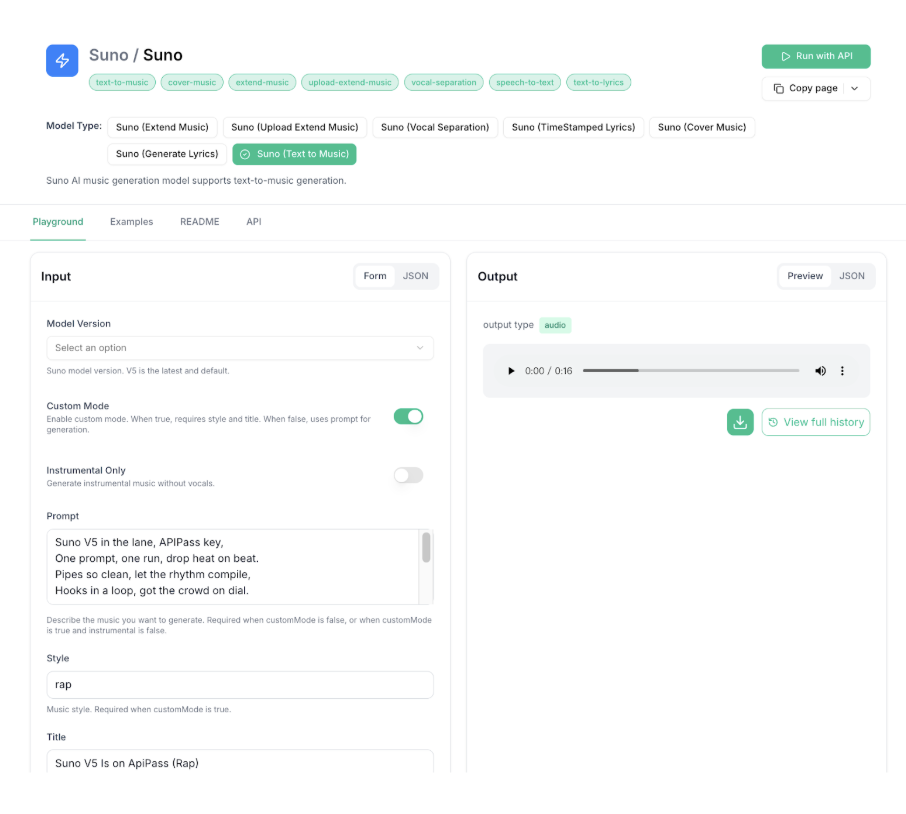Image resolution: width=906 pixels, height=814 pixels.
Task: Open View full history
Action: (815, 422)
